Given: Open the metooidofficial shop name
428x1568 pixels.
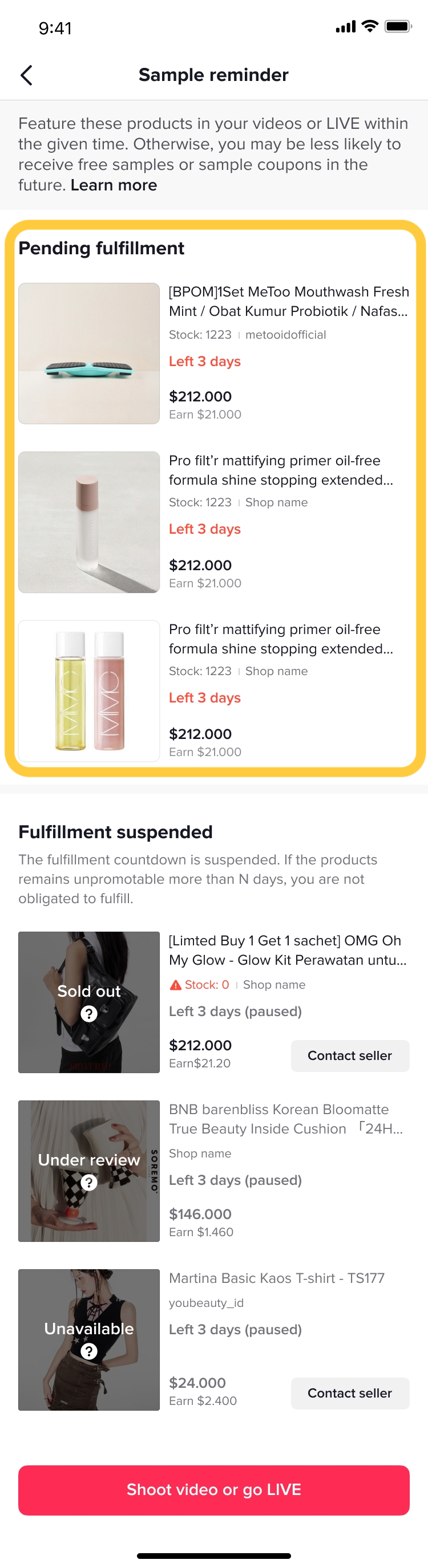Looking at the screenshot, I should (285, 335).
